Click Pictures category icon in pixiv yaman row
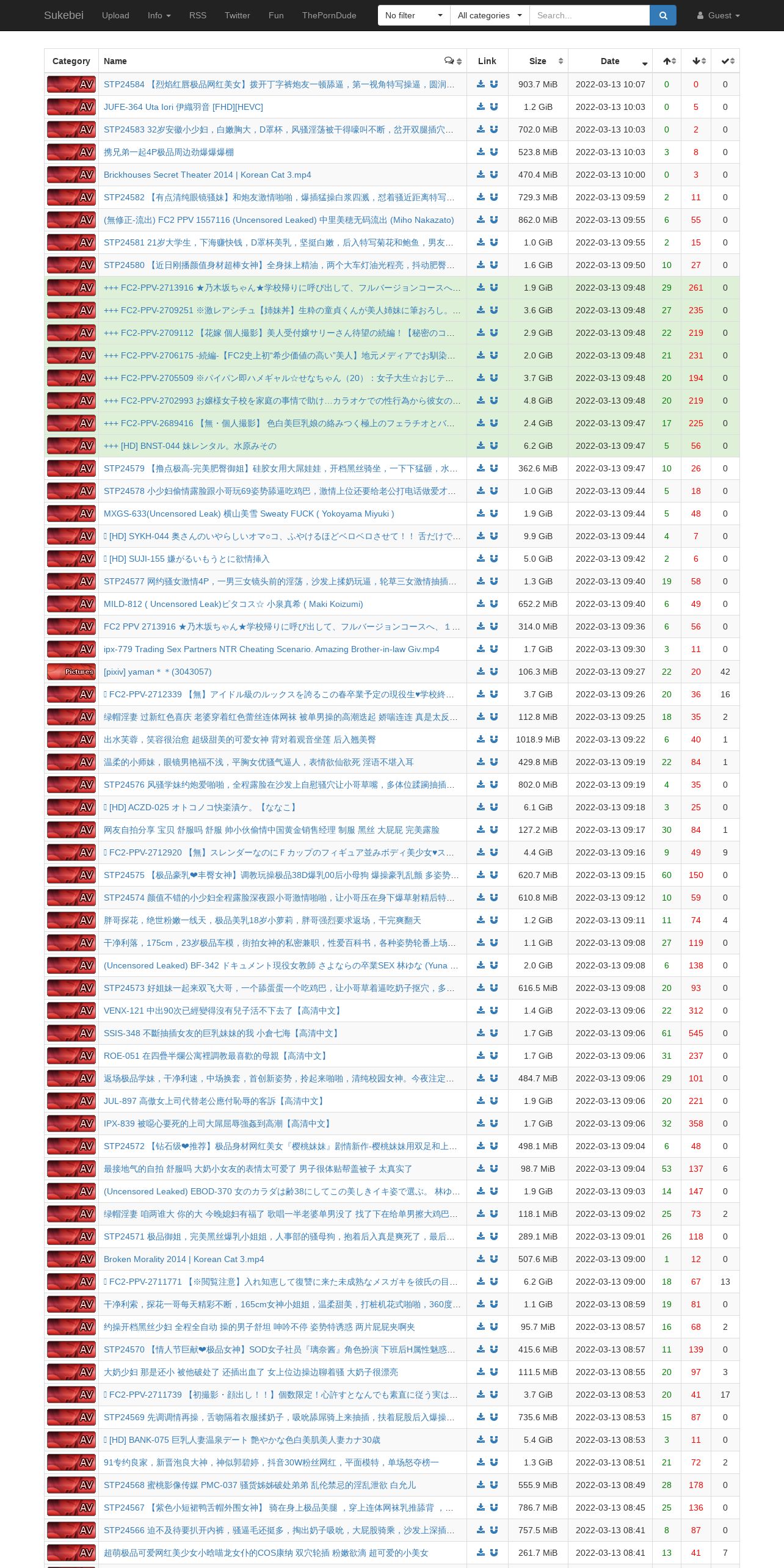The image size is (784, 1568). tap(71, 672)
